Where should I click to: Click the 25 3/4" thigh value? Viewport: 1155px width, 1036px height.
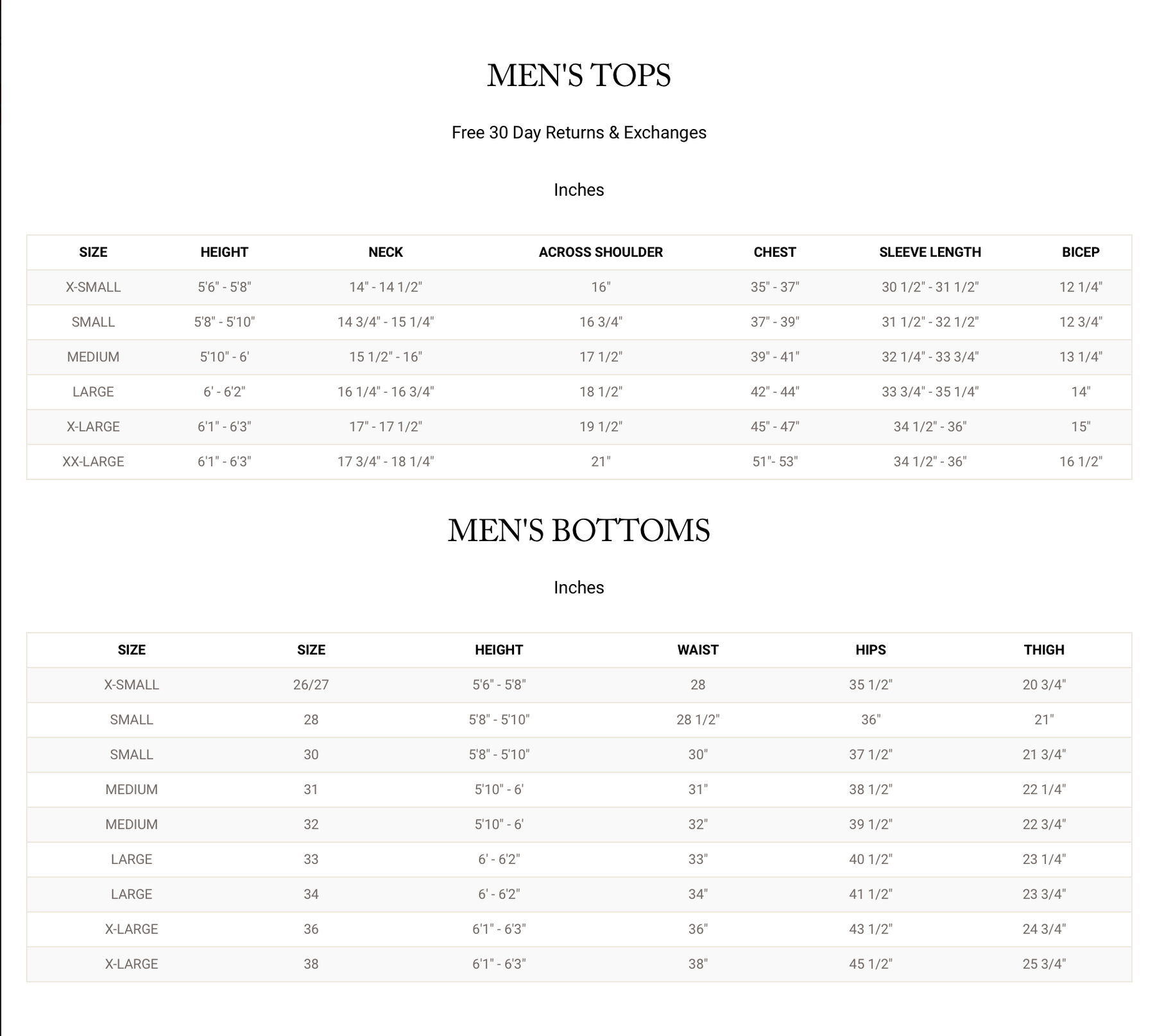tap(1044, 964)
